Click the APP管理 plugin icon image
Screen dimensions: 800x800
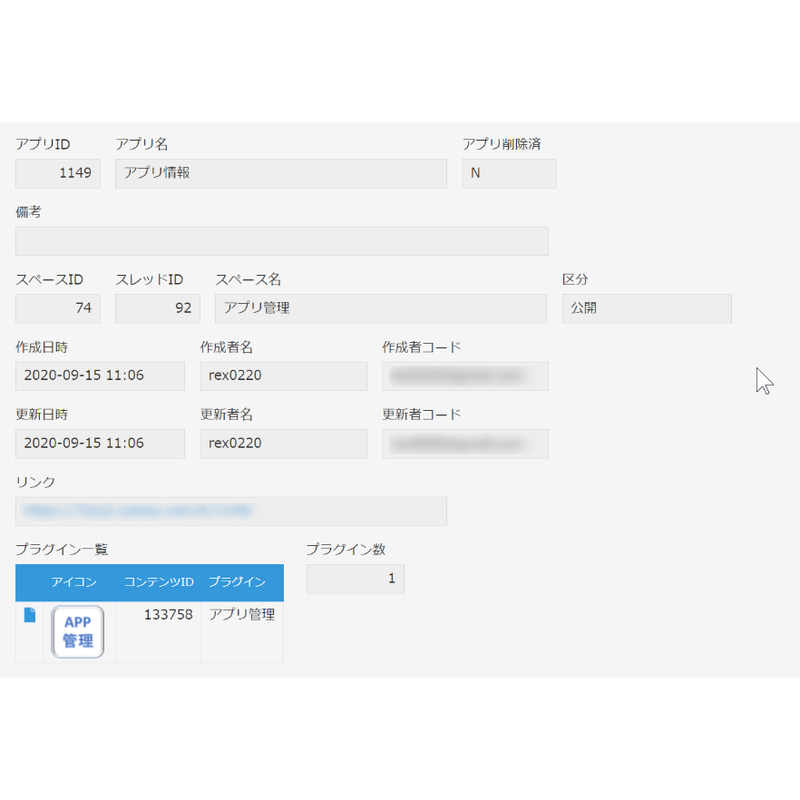pyautogui.click(x=78, y=632)
